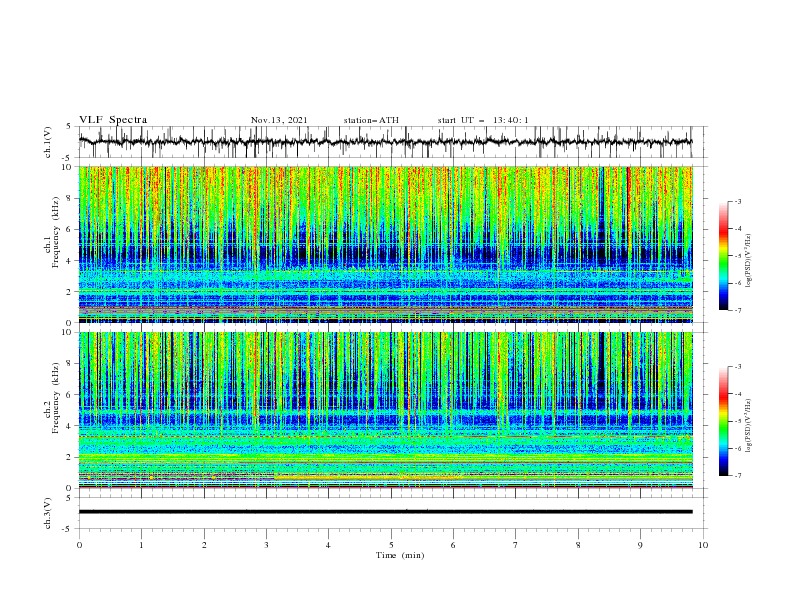
Task: Click the "-7" tick on the ch.2 color bar
Action: (737, 476)
